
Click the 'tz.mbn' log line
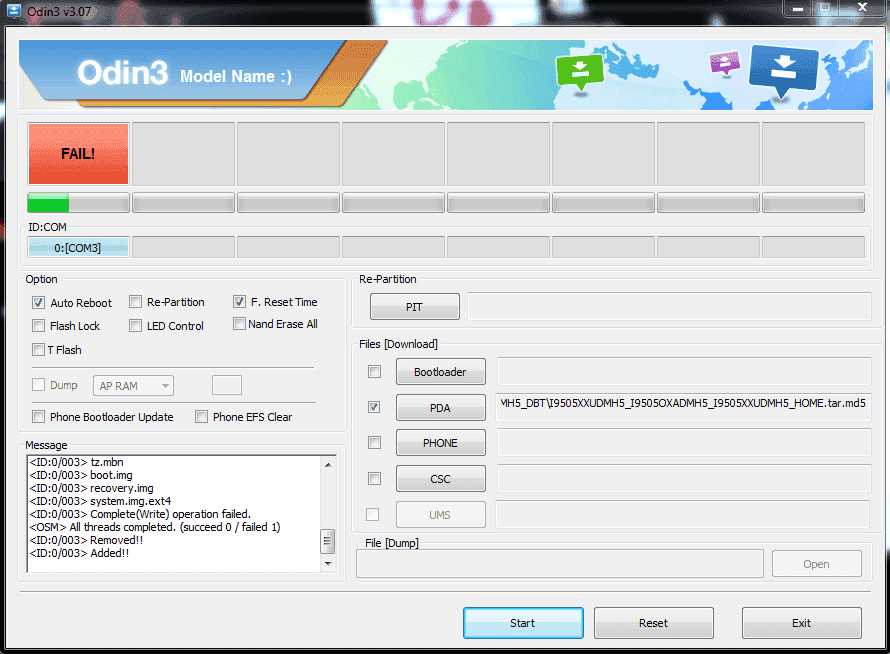click(x=76, y=462)
